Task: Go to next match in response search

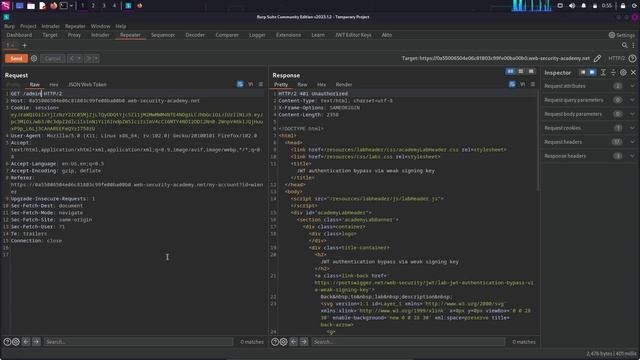Action: pyautogui.click(x=304, y=342)
